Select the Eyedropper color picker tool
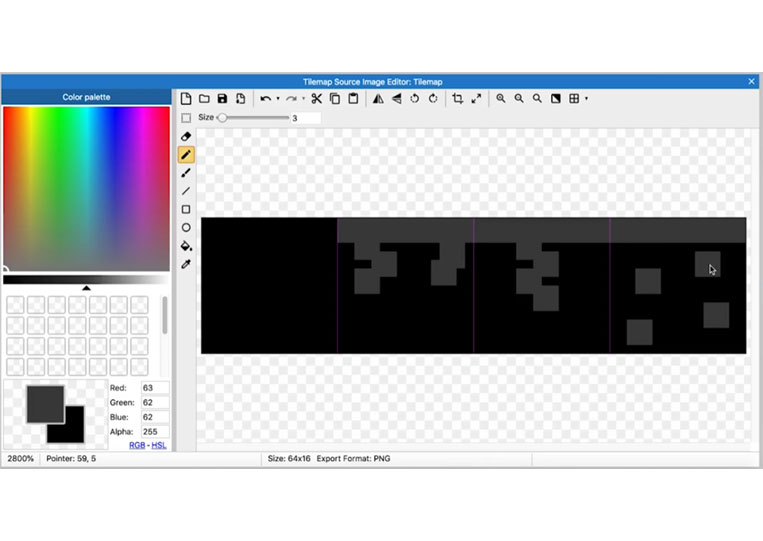This screenshot has height=541, width=763. coord(186,264)
